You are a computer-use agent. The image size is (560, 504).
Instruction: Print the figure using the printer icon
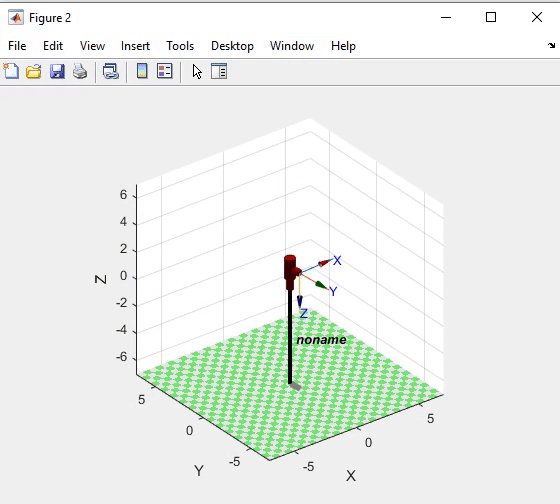tap(80, 71)
